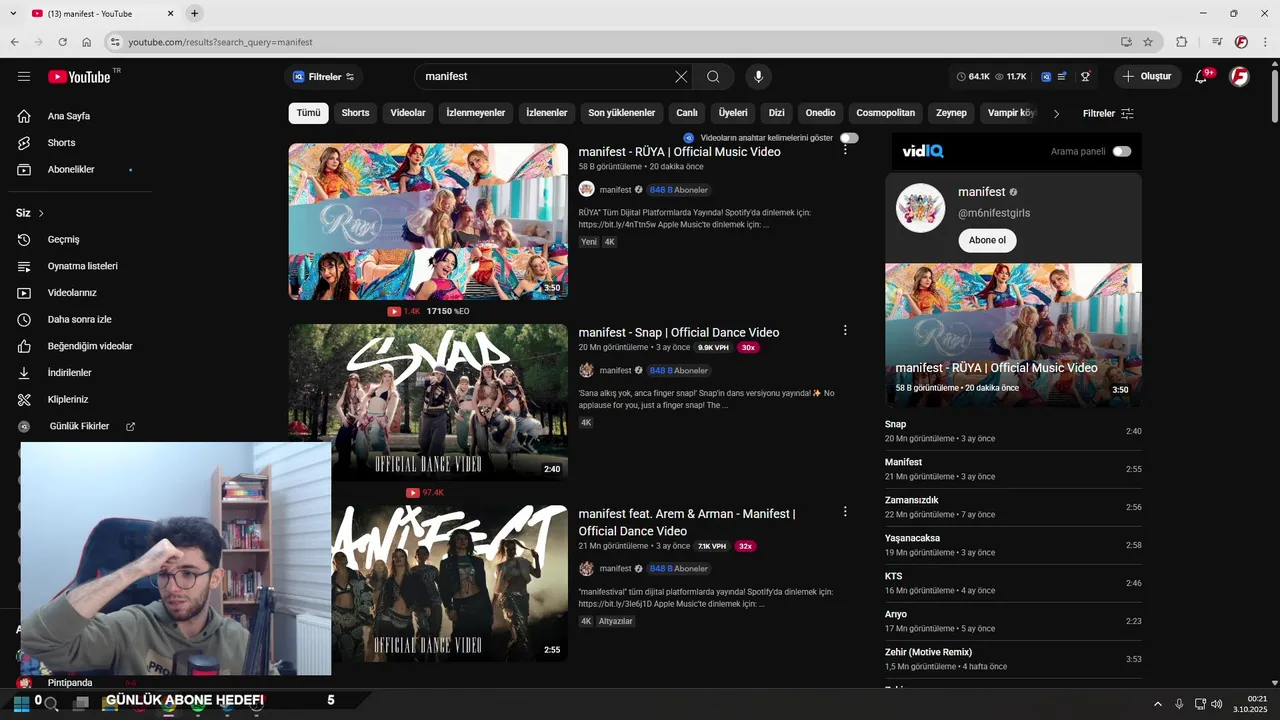The height and width of the screenshot is (720, 1280).
Task: Open the browser extensions puzzle icon
Action: [x=1182, y=42]
